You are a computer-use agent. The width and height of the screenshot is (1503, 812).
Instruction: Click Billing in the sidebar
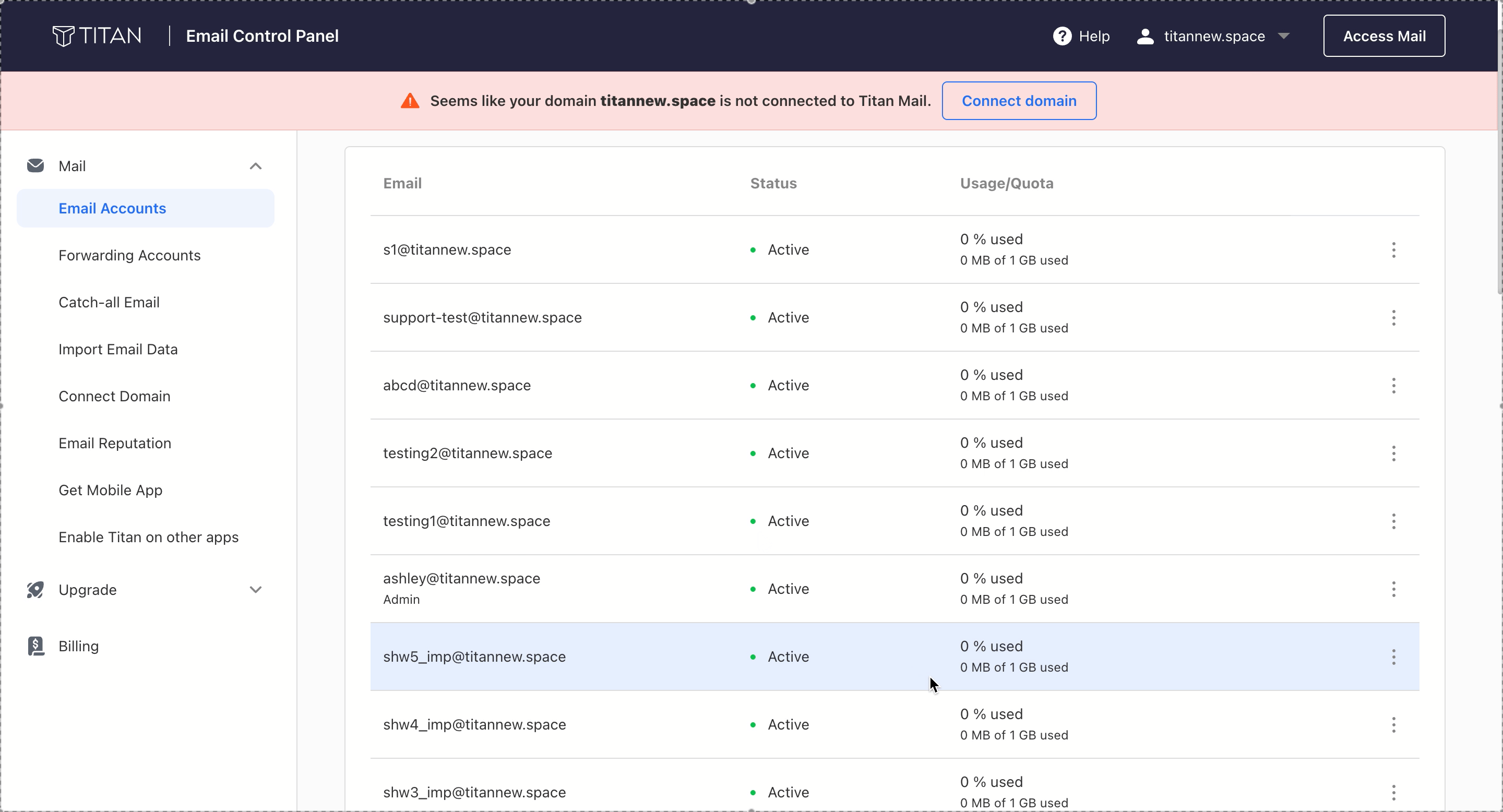tap(79, 647)
